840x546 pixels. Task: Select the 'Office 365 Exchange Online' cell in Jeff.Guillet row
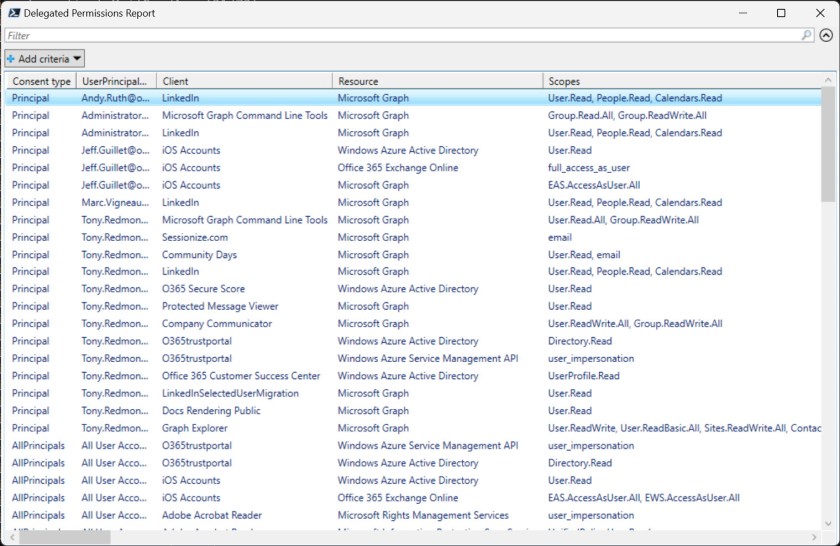point(398,168)
